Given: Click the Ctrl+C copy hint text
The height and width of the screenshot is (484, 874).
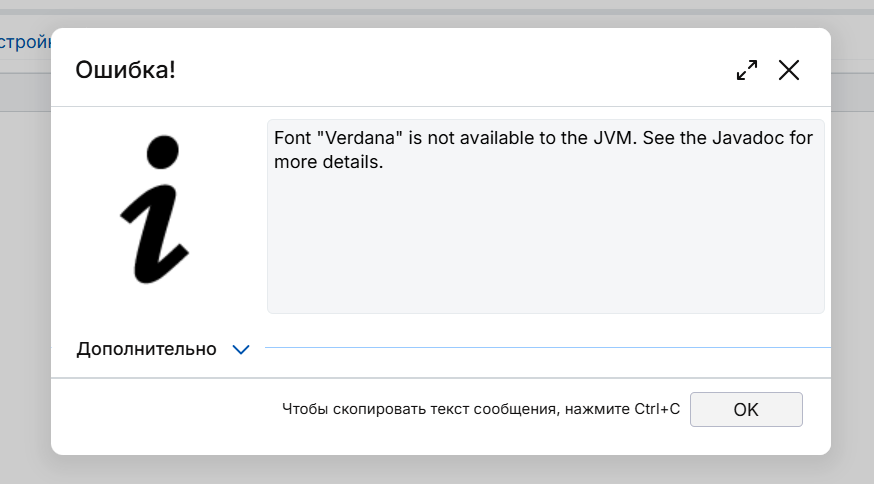Looking at the screenshot, I should pos(480,409).
